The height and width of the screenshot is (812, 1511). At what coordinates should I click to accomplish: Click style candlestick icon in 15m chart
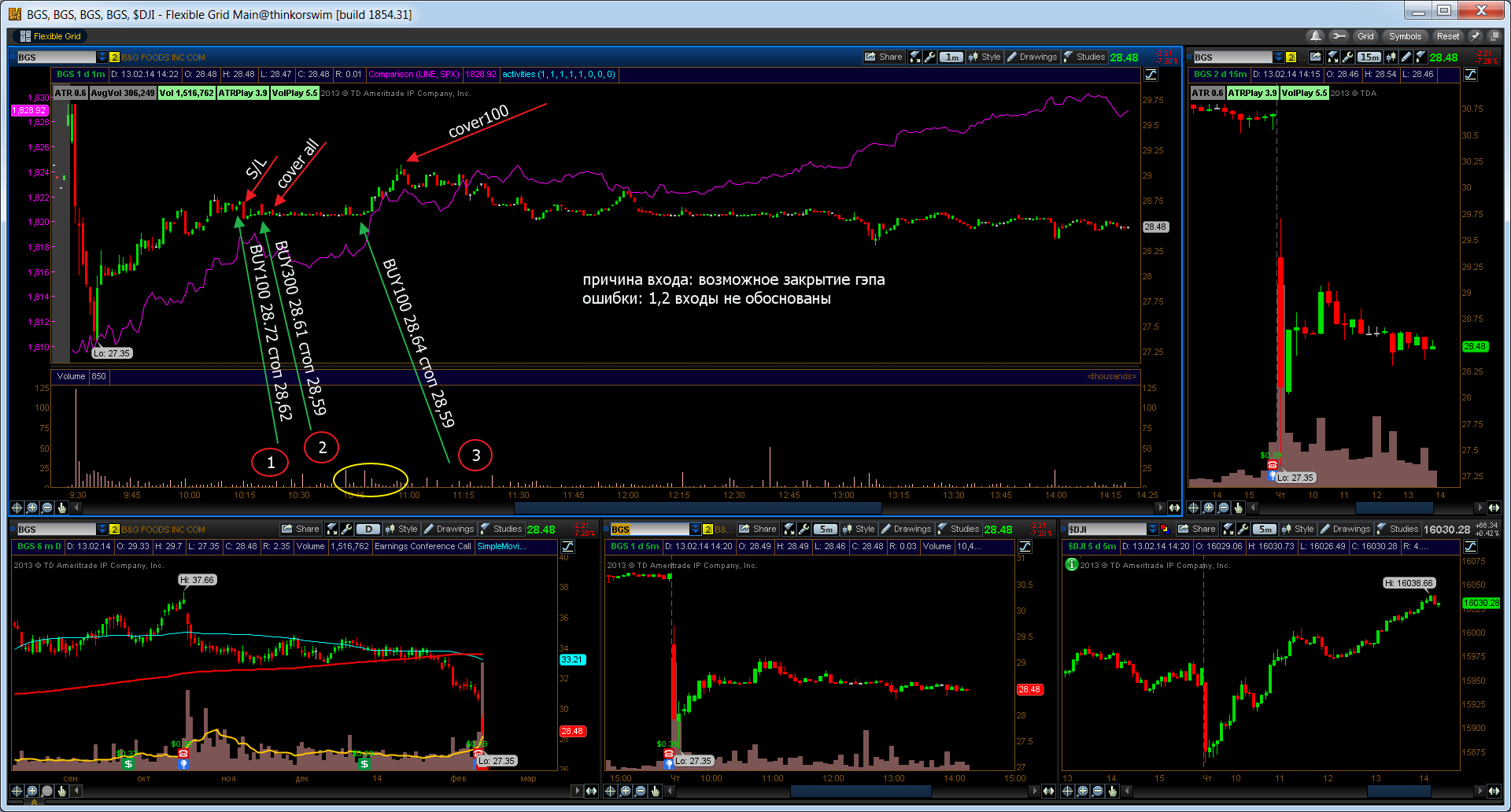click(x=1391, y=57)
